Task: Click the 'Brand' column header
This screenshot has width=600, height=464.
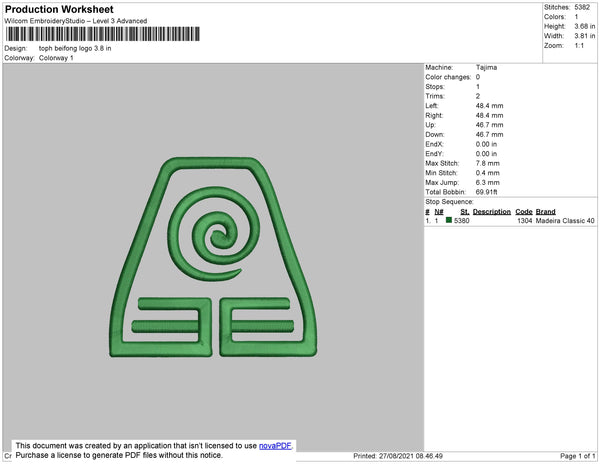Action: 546,212
